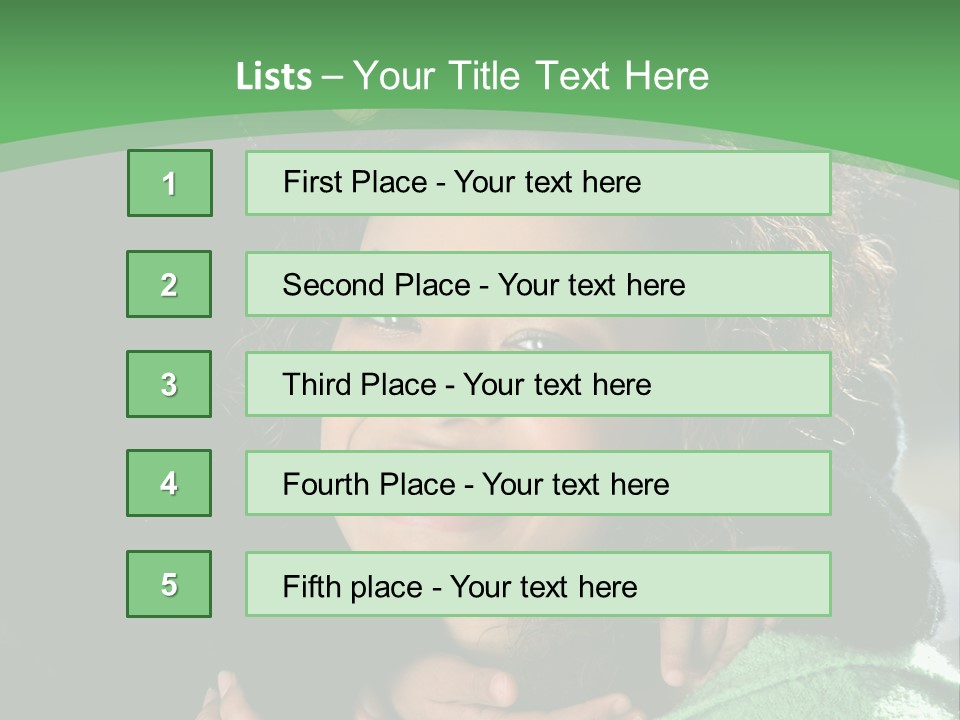Click the word "Fourth" in the list
Image resolution: width=960 pixels, height=720 pixels.
click(321, 485)
